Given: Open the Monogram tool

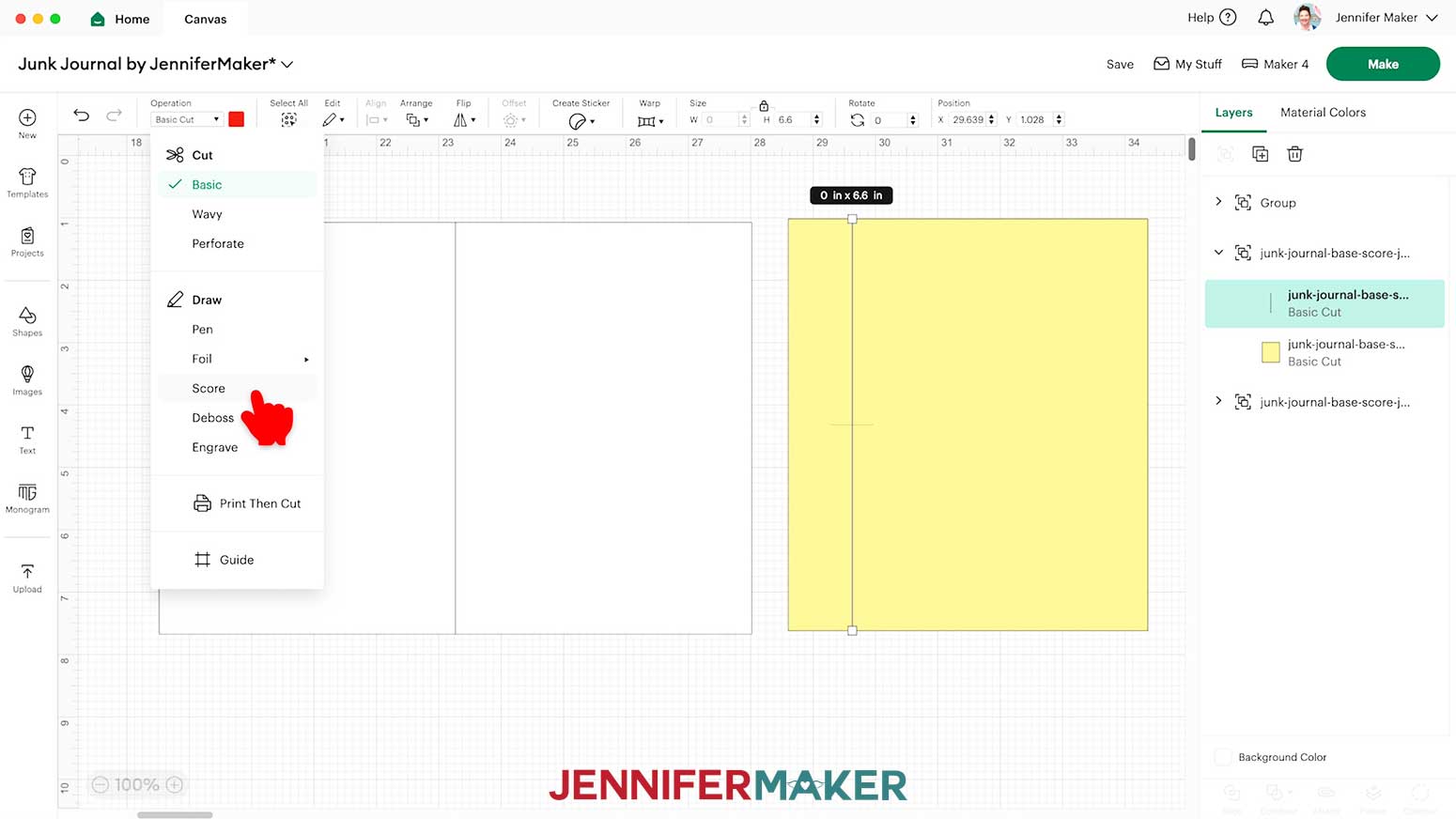Looking at the screenshot, I should pos(27,492).
